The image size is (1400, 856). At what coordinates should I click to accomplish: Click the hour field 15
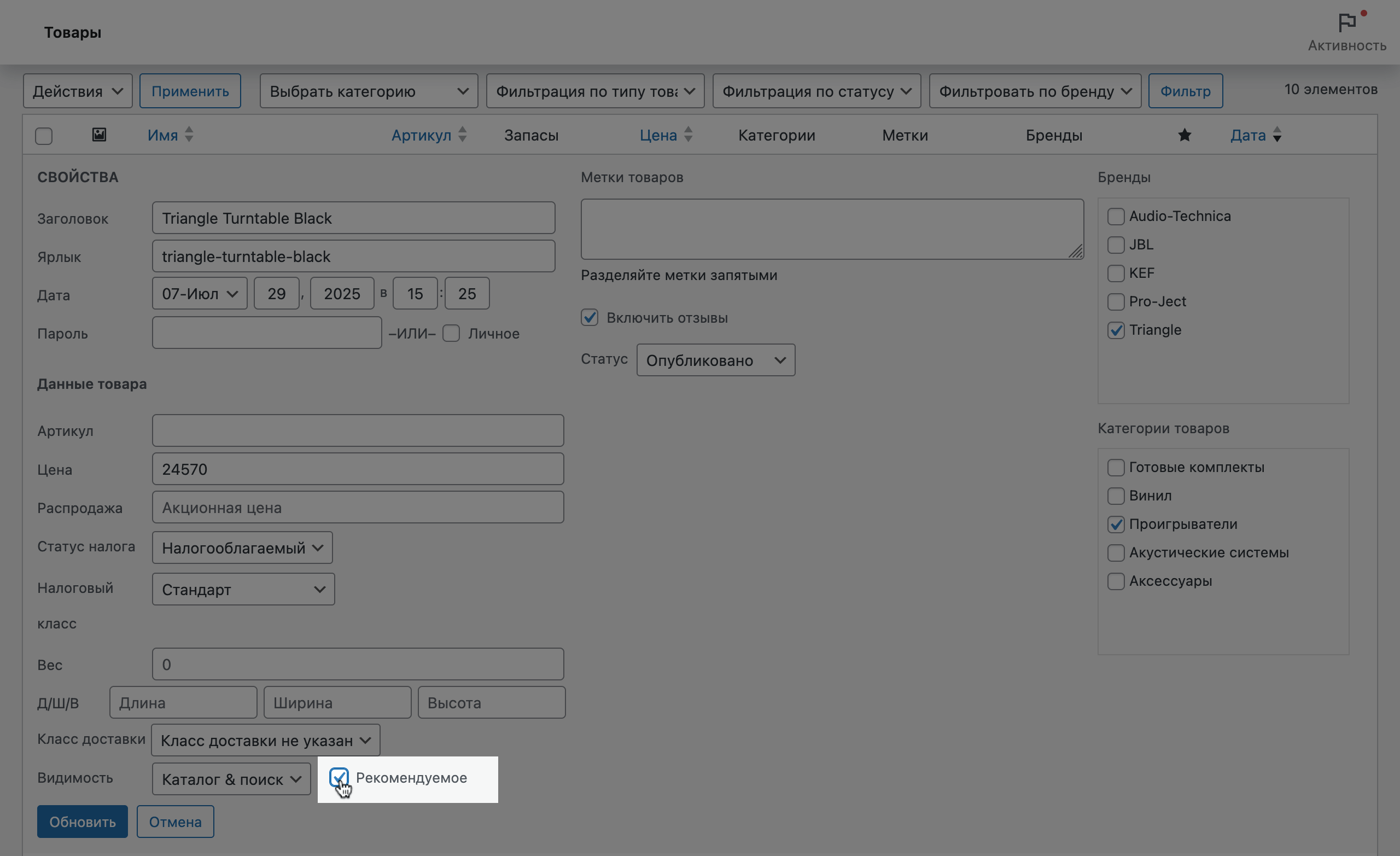415,293
